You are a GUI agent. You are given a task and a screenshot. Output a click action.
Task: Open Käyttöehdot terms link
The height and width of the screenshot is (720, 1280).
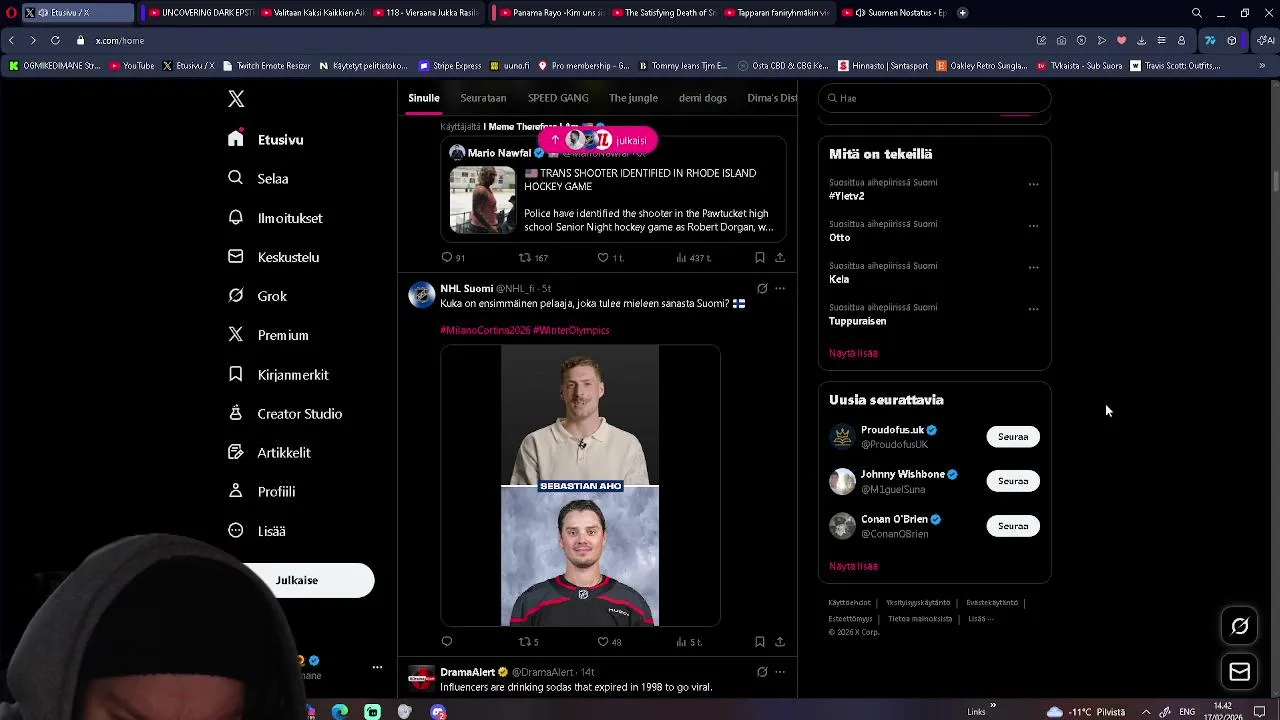pyautogui.click(x=849, y=603)
